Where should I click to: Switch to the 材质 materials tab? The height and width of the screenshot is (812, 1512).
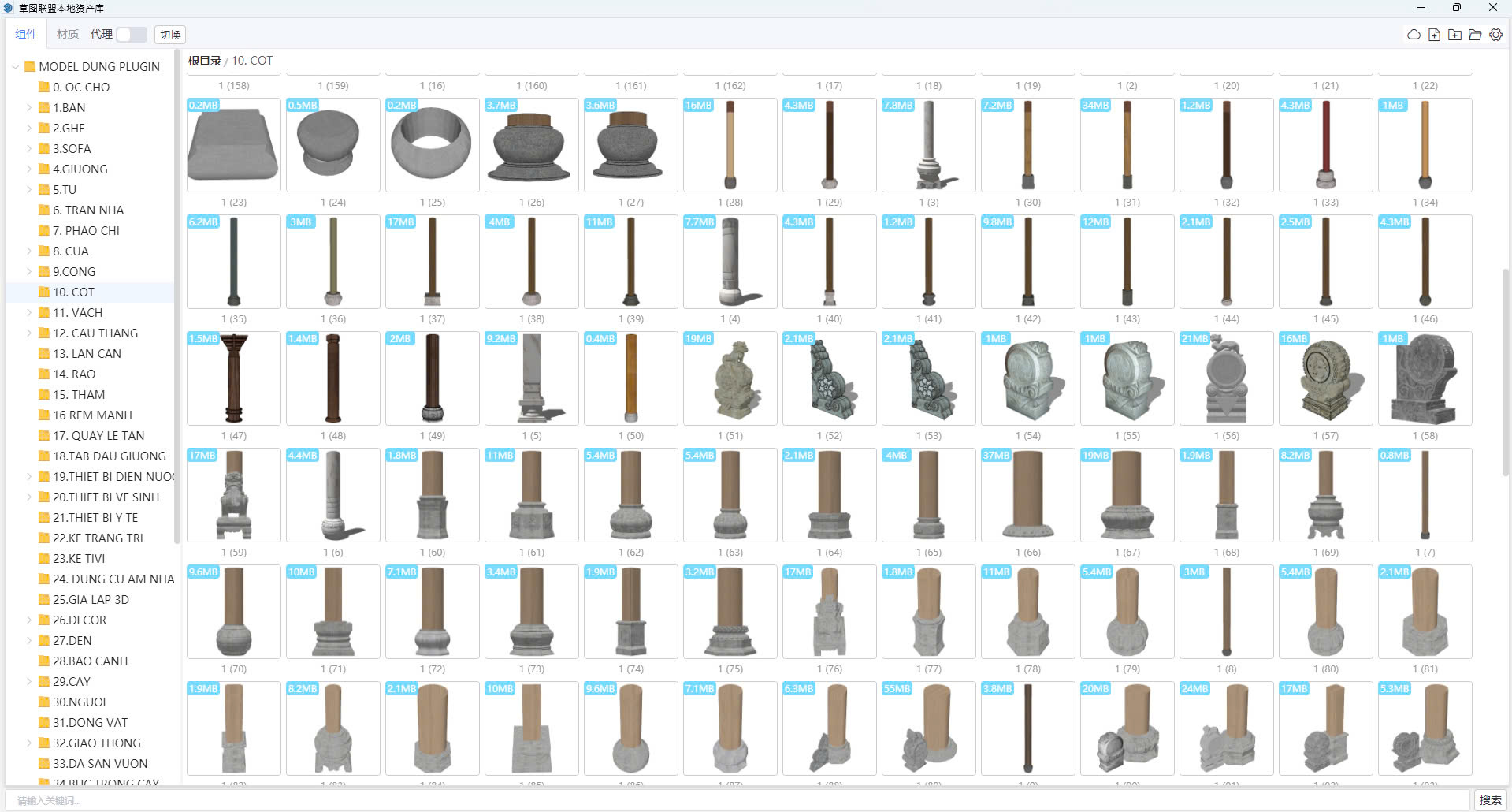coord(68,35)
